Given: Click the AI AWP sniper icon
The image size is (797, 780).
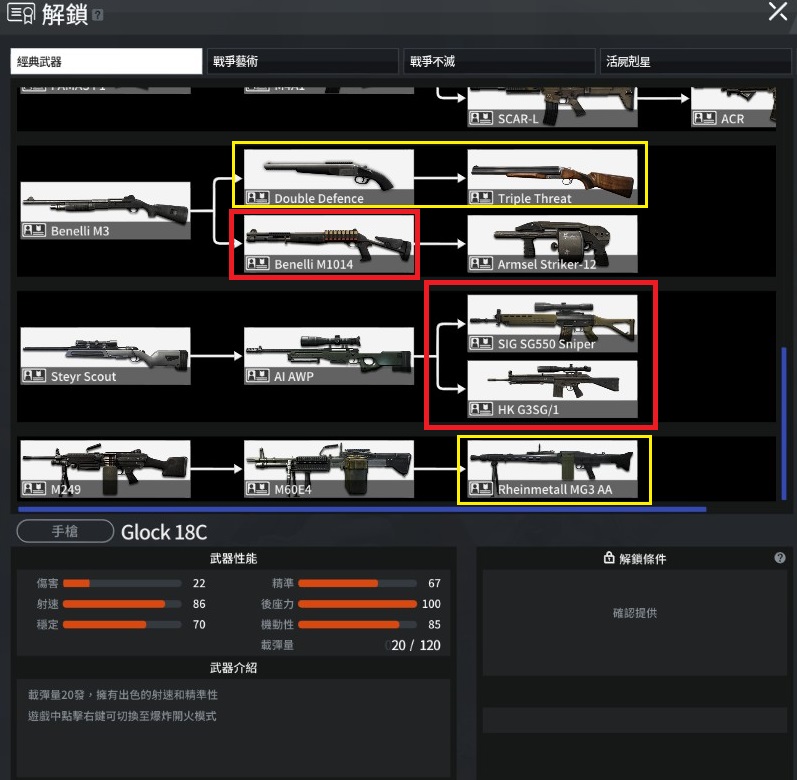Looking at the screenshot, I should click(x=329, y=356).
